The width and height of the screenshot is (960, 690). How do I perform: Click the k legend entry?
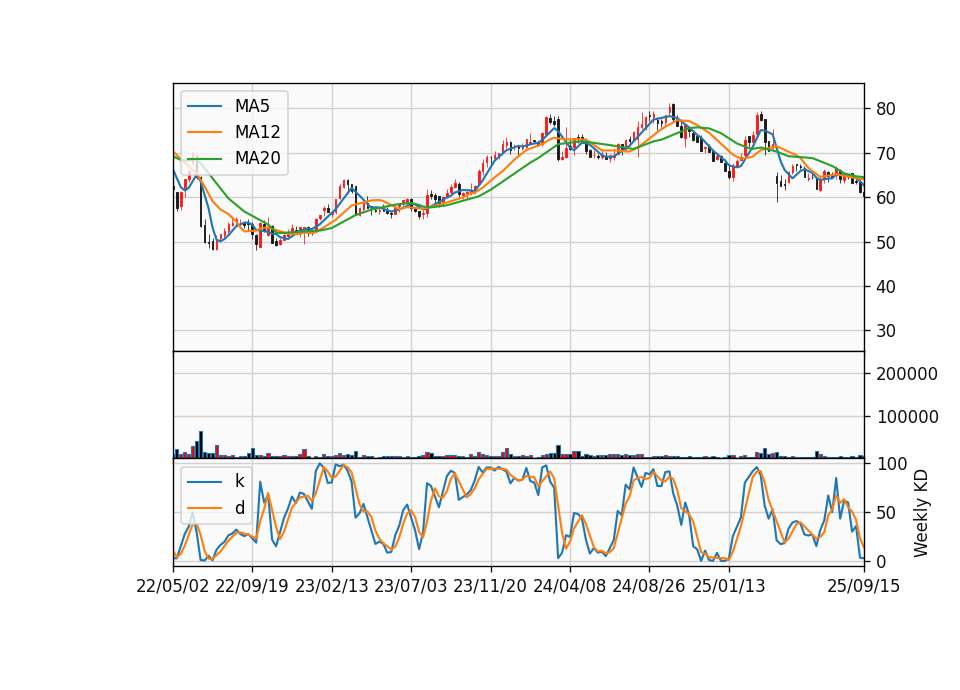(x=216, y=481)
